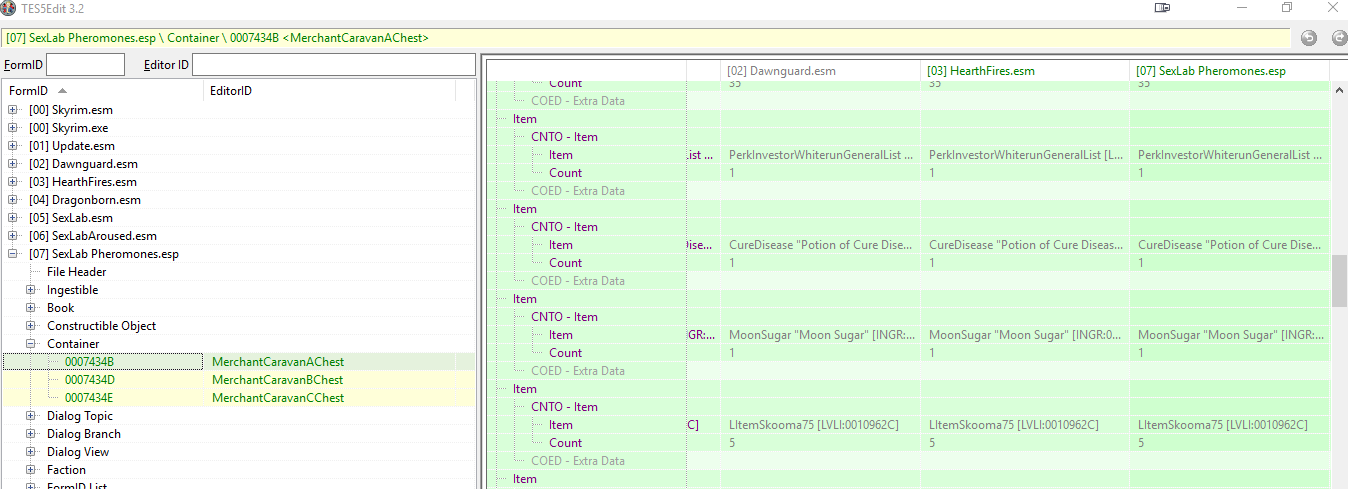
Task: Expand the [03] HearthFires.esm node
Action: click(x=13, y=182)
